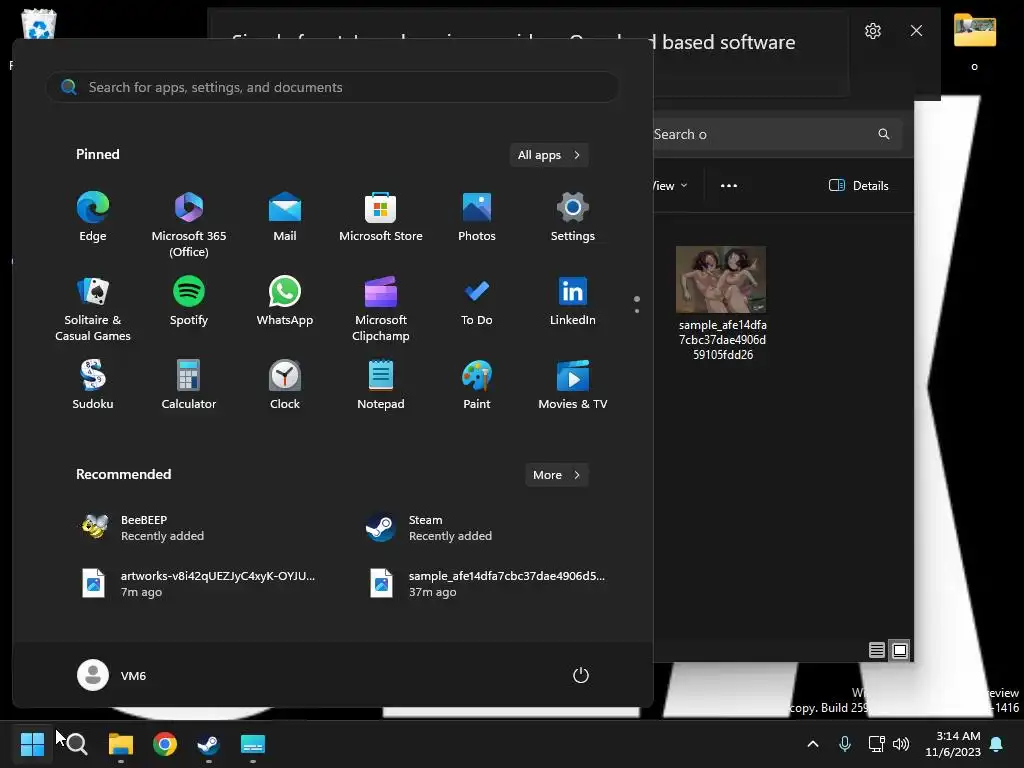Open Google Chrome from taskbar

click(x=165, y=744)
